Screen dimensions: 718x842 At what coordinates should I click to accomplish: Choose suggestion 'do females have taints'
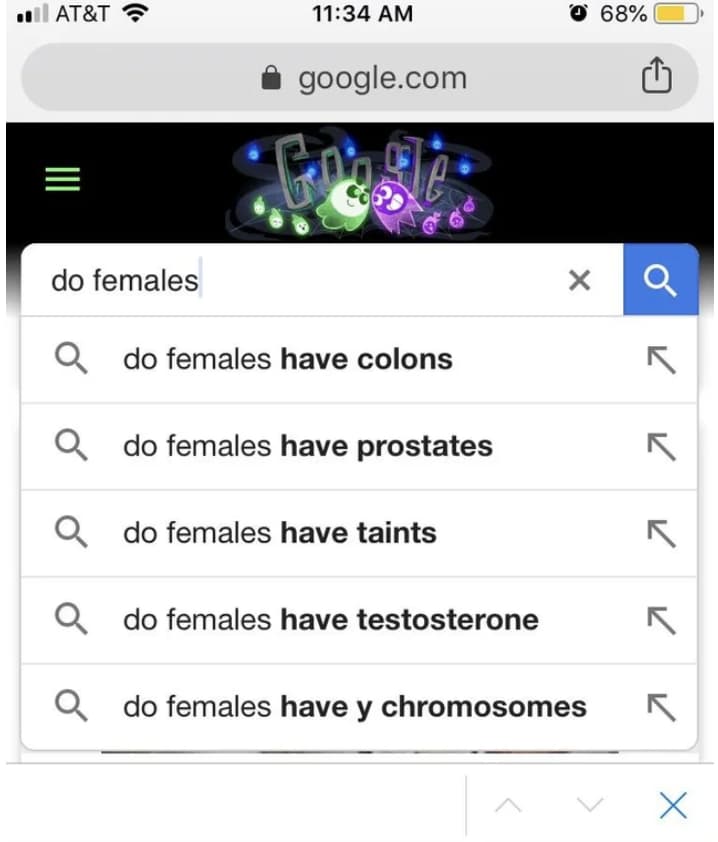pyautogui.click(x=280, y=533)
